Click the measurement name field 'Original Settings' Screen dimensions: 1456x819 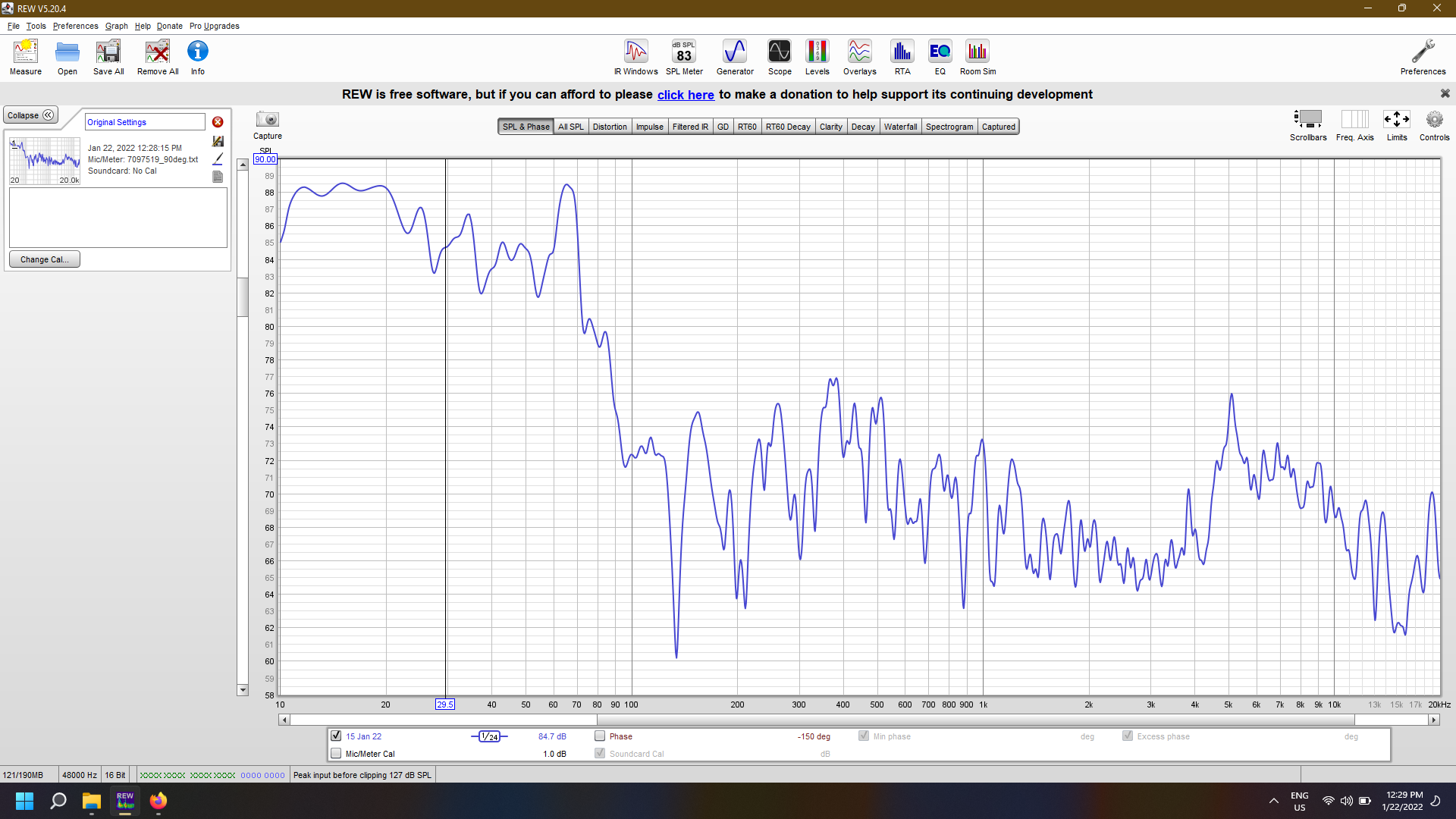(x=144, y=122)
